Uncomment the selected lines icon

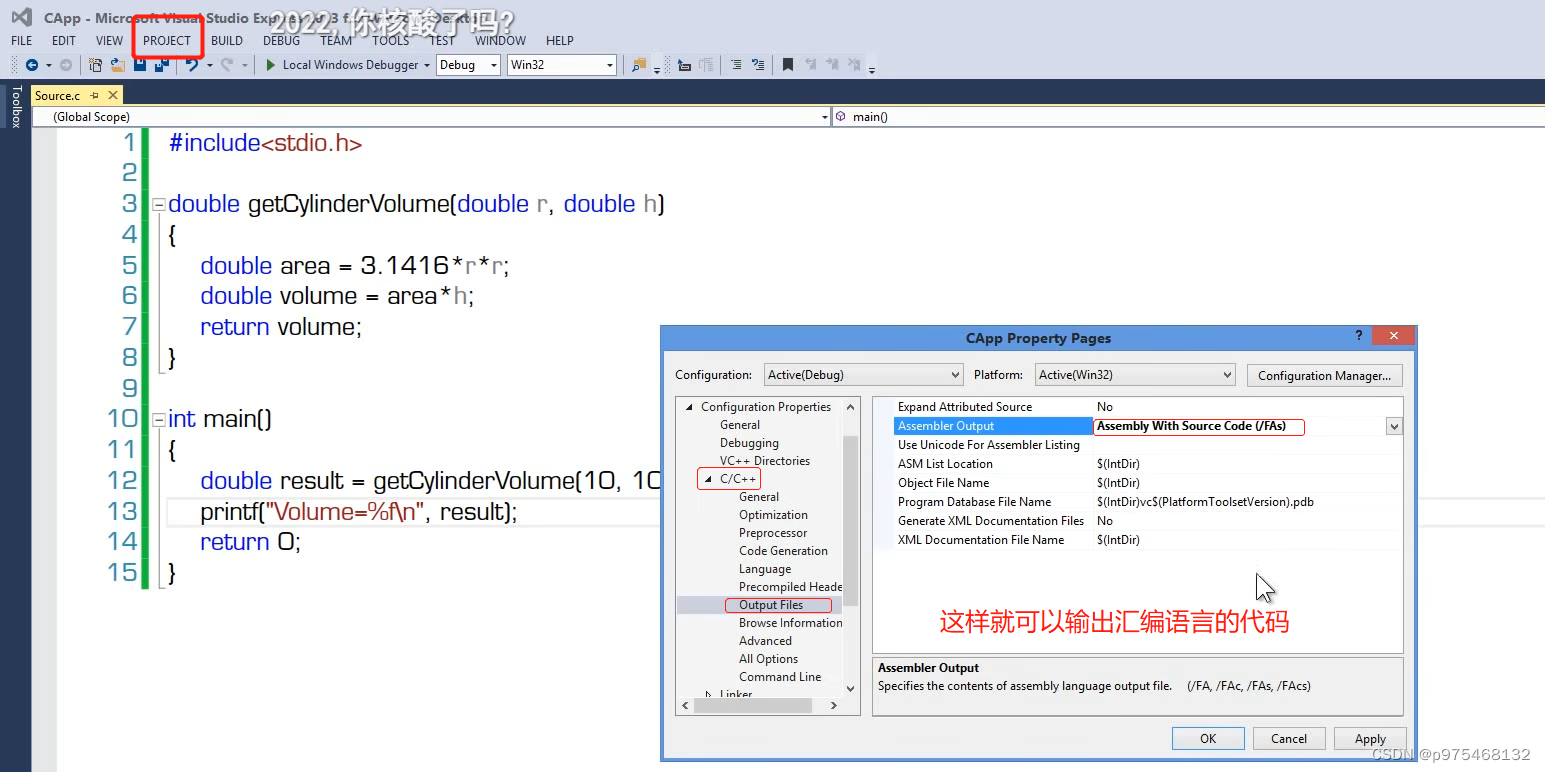click(x=758, y=65)
